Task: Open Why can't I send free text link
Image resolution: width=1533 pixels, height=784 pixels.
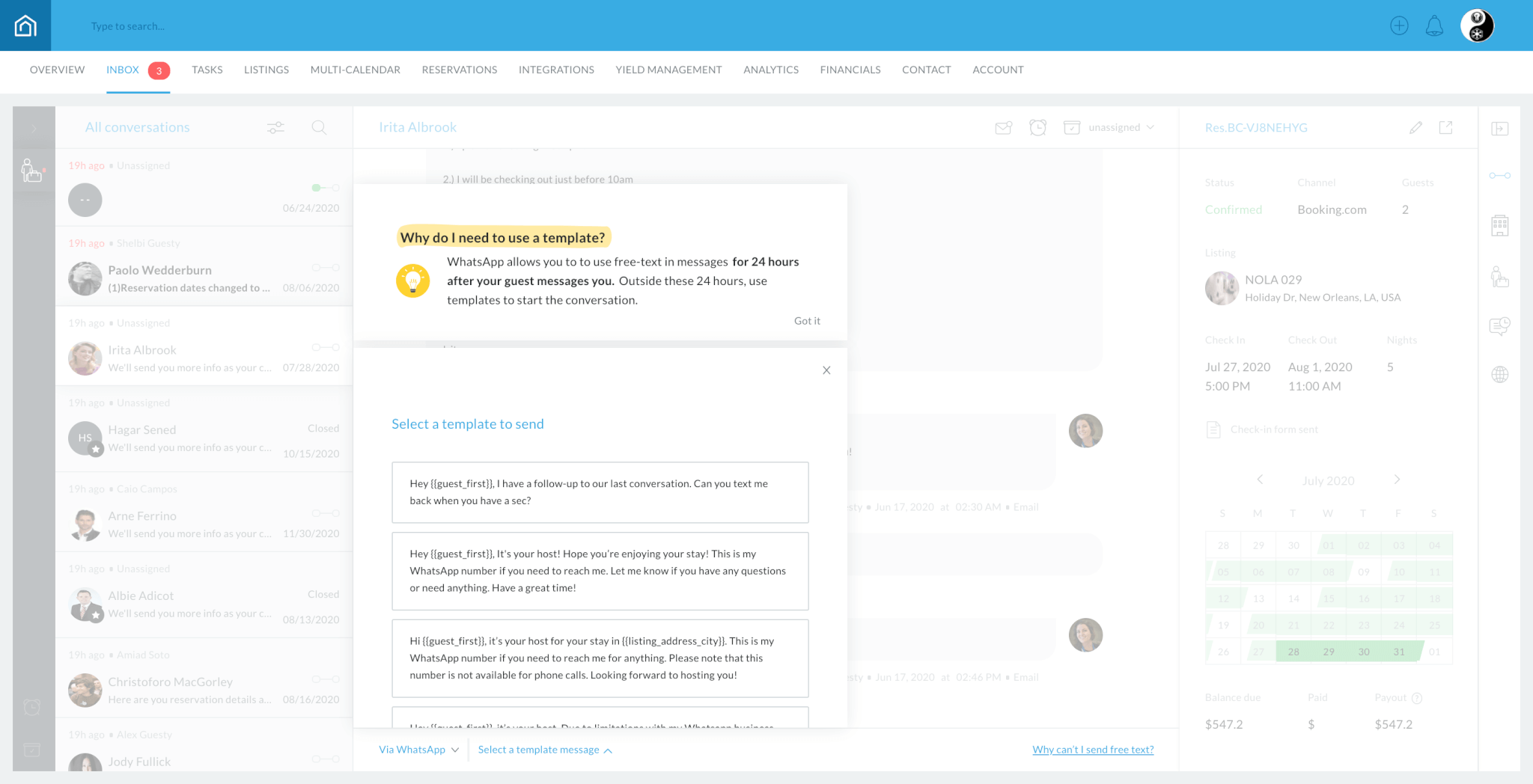Action: [x=1093, y=750]
